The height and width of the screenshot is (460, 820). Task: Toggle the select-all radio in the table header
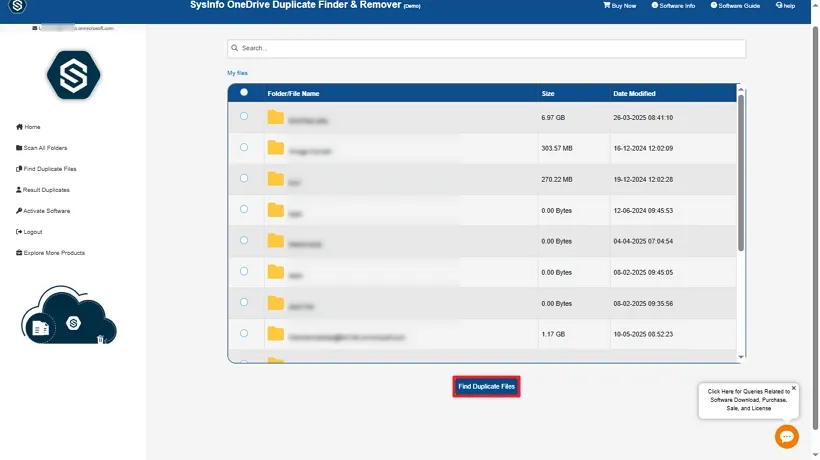[x=244, y=92]
